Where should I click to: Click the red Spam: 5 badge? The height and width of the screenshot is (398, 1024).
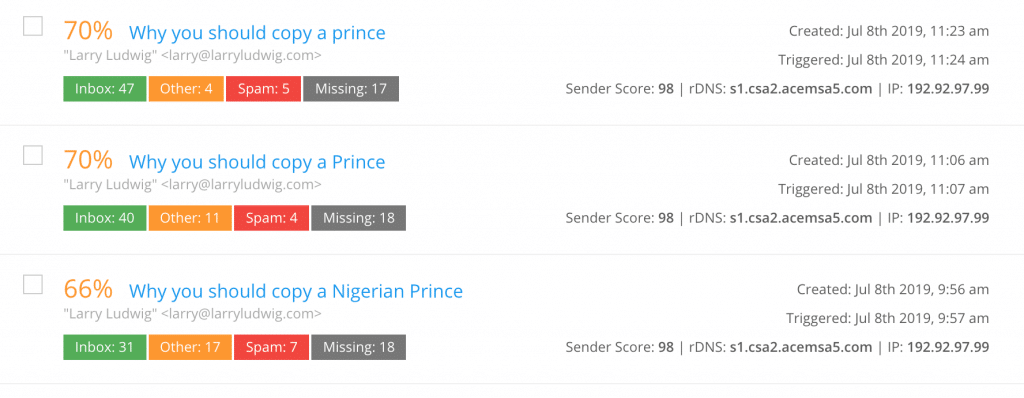pos(263,89)
